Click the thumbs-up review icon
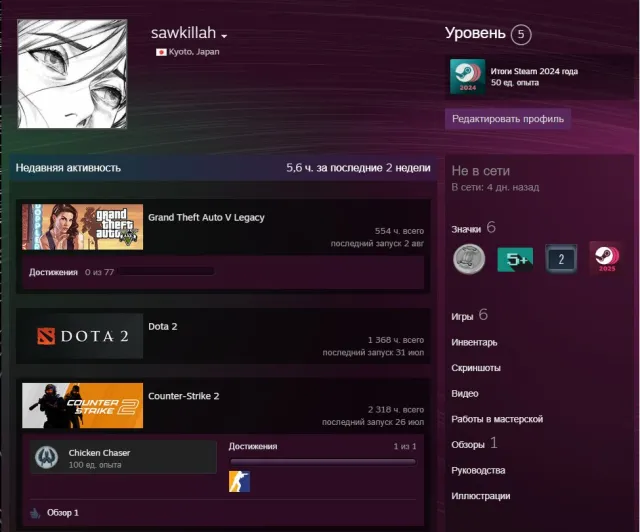The height and width of the screenshot is (532, 640). coord(35,513)
